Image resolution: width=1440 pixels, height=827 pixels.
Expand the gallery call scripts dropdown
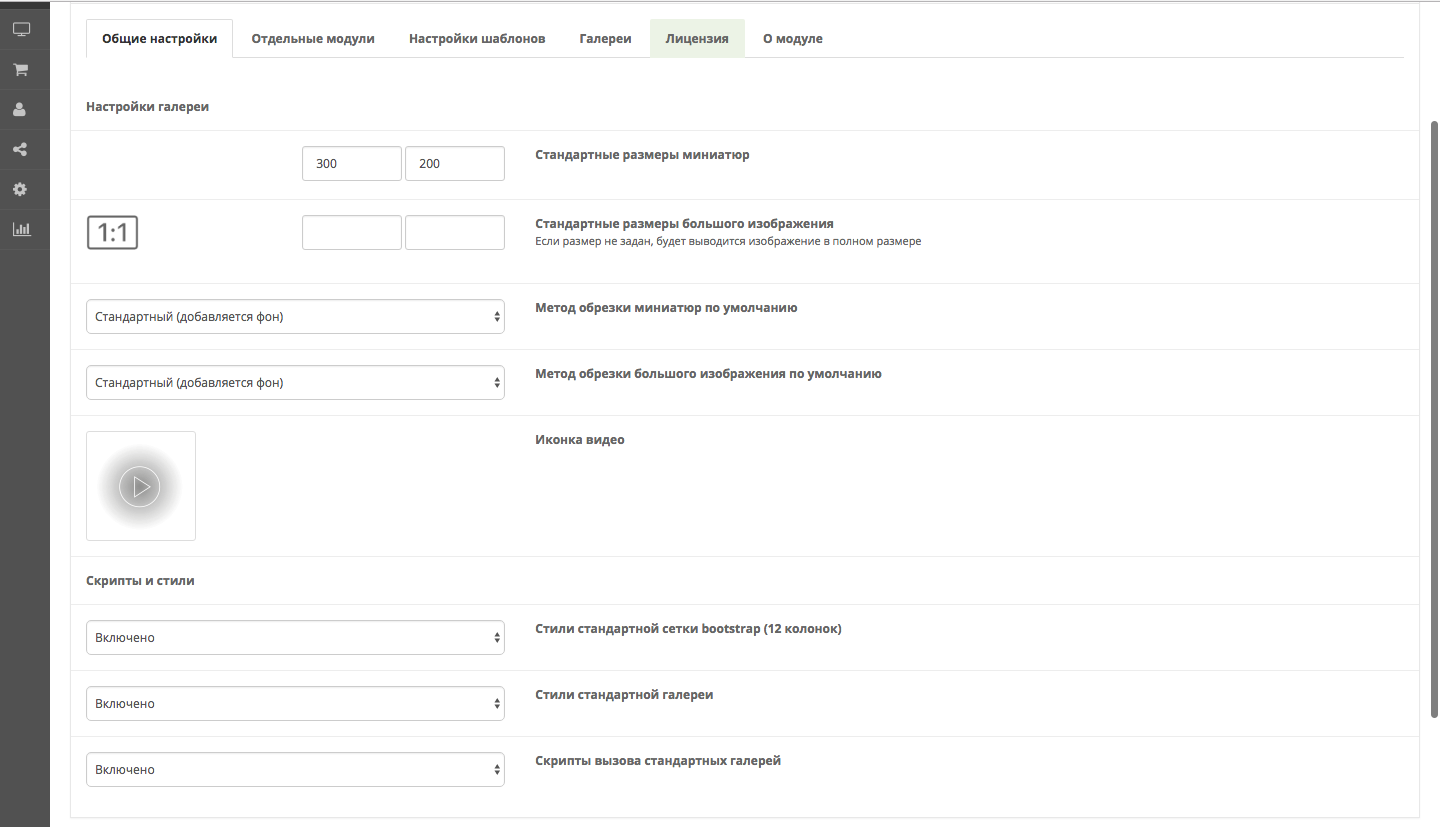click(295, 770)
